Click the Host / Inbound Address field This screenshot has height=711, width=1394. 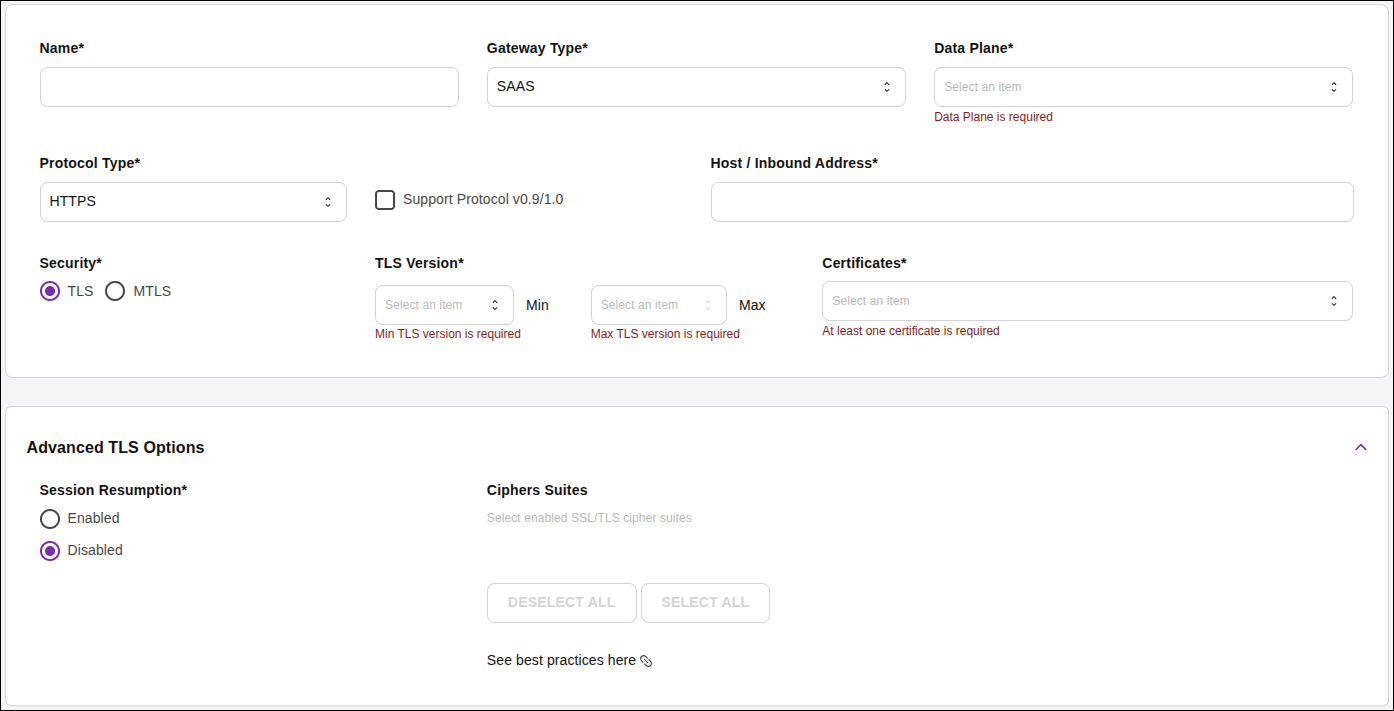pos(1031,201)
